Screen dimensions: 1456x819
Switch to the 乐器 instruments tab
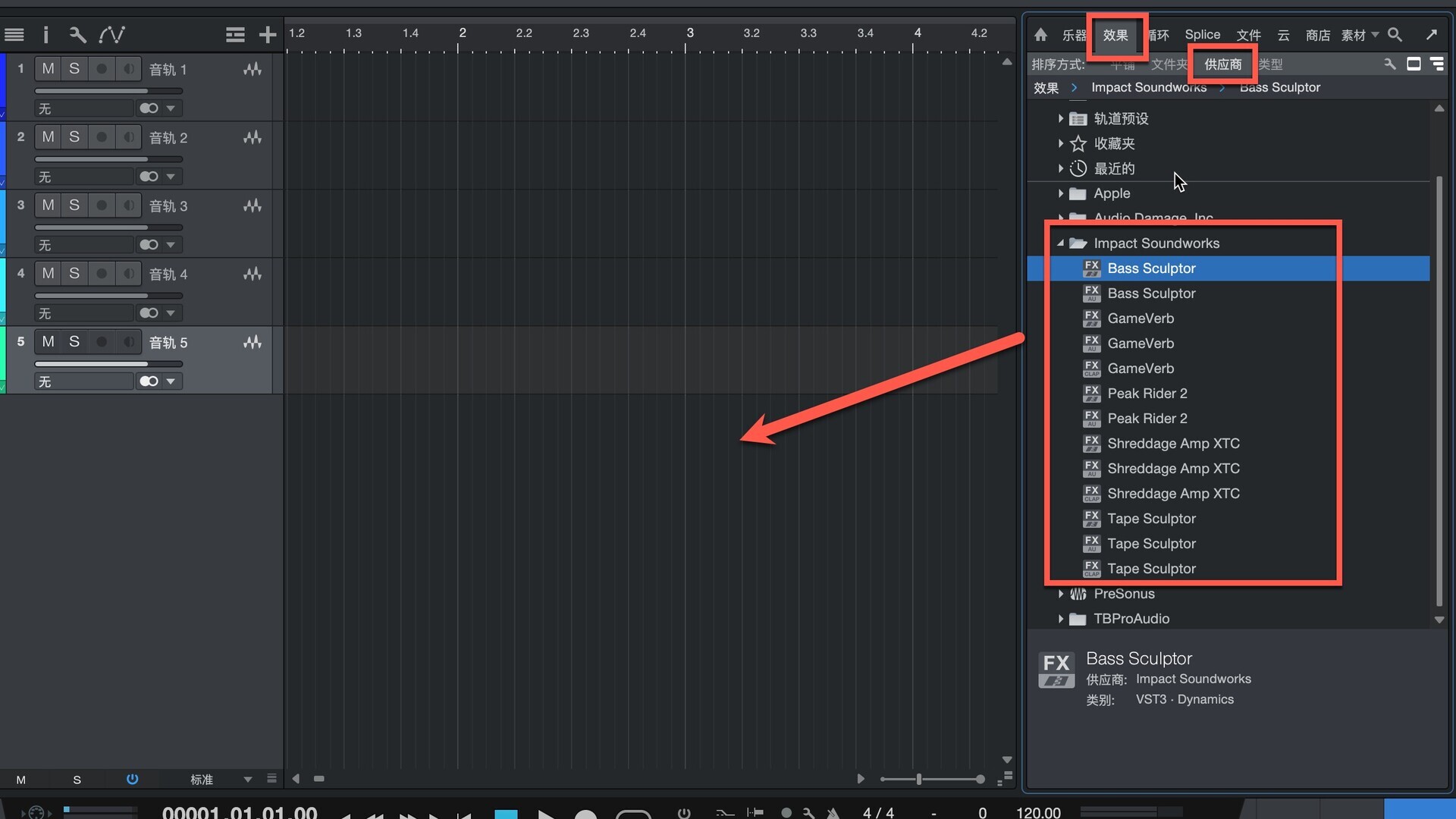1074,35
